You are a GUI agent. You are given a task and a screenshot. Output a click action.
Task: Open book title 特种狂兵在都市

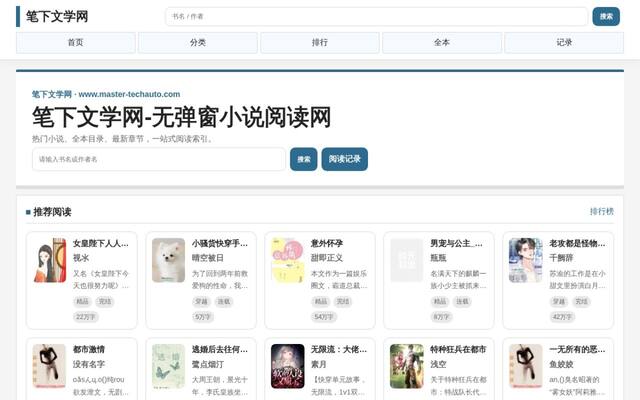[x=458, y=349]
